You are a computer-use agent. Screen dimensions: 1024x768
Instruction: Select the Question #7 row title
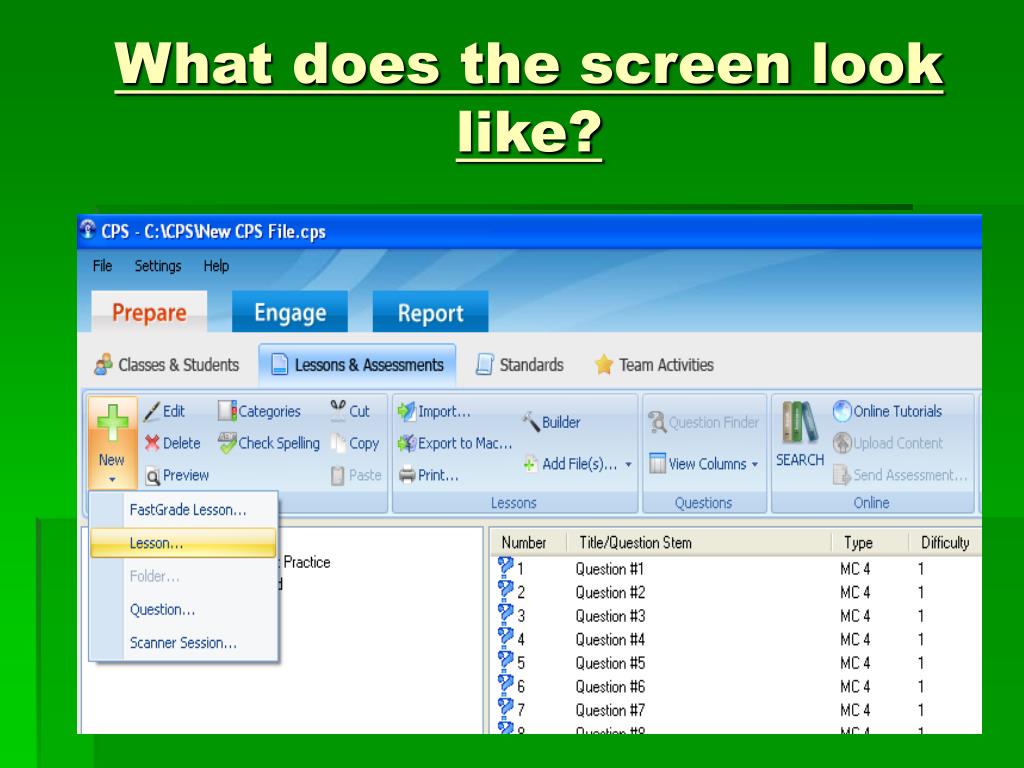pos(610,710)
